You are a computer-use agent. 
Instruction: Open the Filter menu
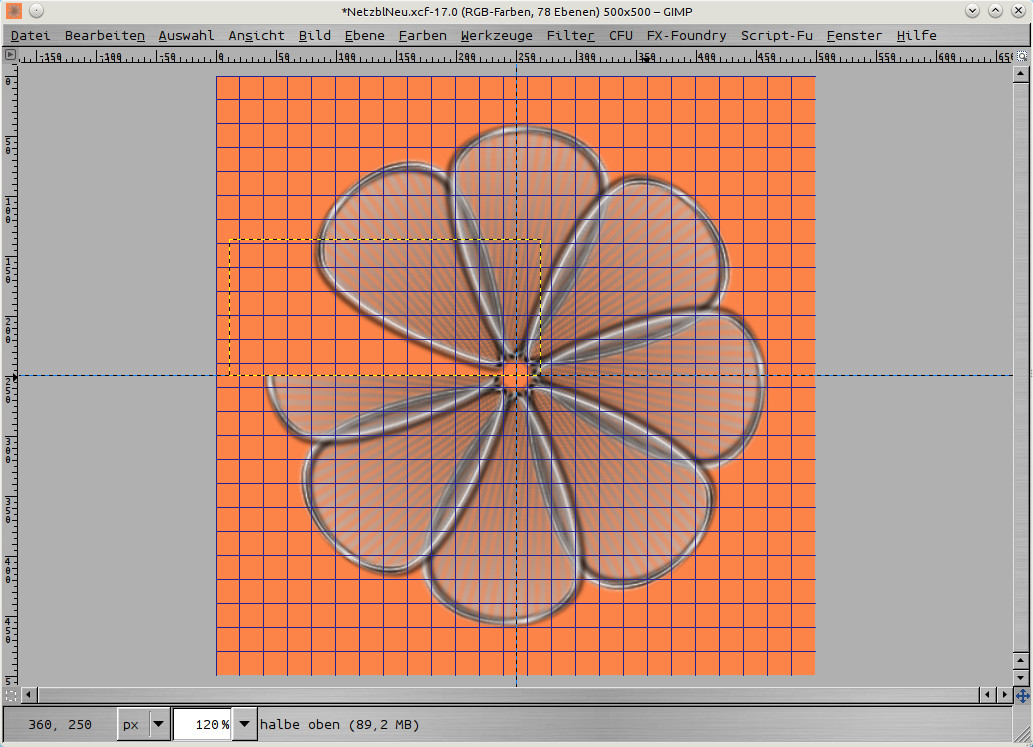[x=570, y=35]
